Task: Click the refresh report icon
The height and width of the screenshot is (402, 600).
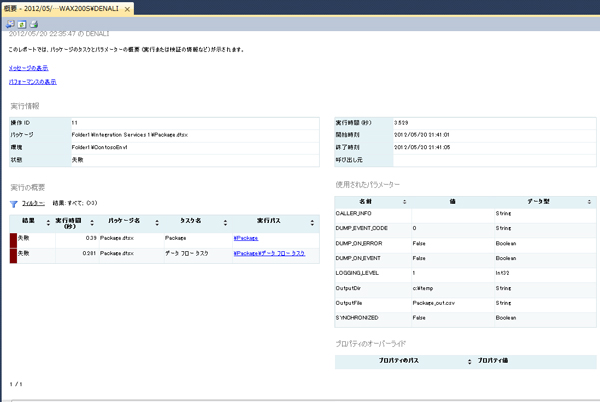Action: point(22,24)
